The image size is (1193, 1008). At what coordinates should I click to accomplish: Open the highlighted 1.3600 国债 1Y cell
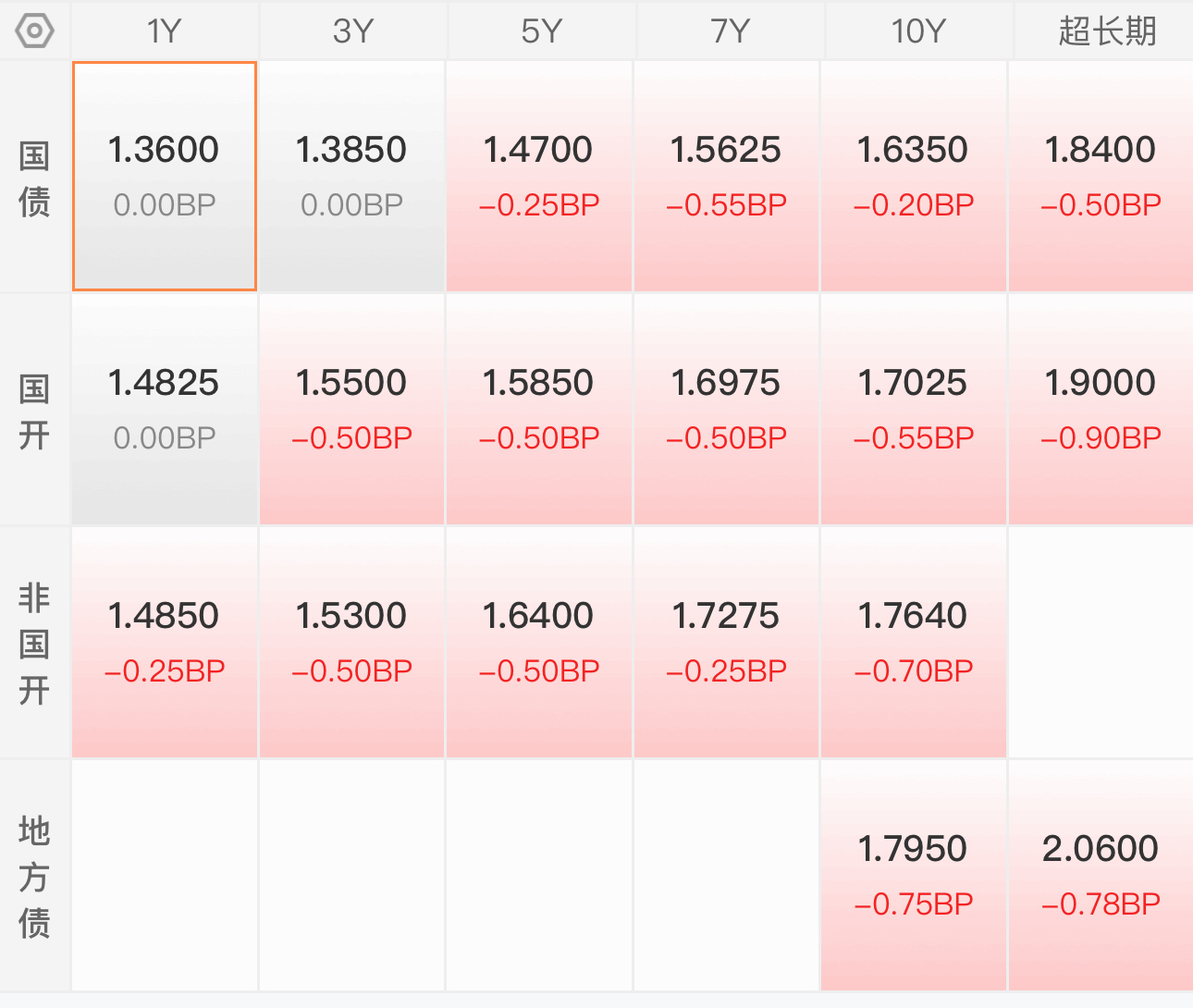(165, 177)
